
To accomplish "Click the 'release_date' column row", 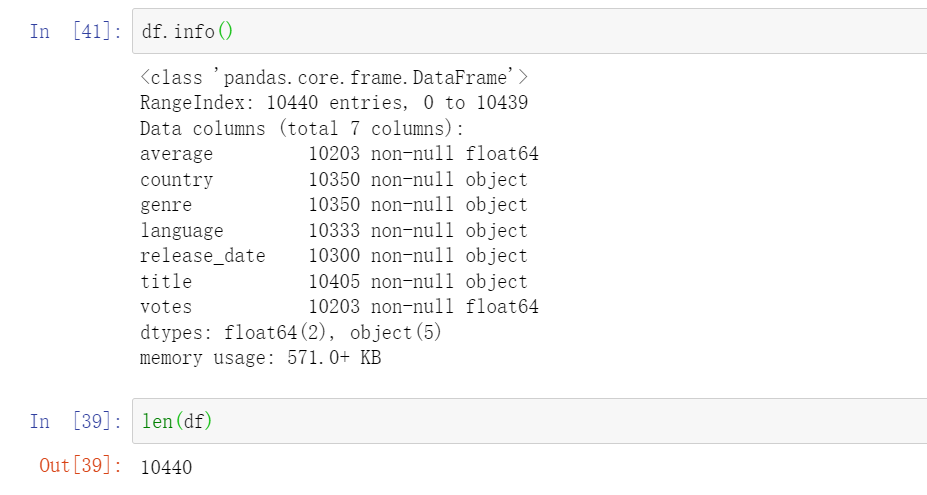I will pos(333,256).
